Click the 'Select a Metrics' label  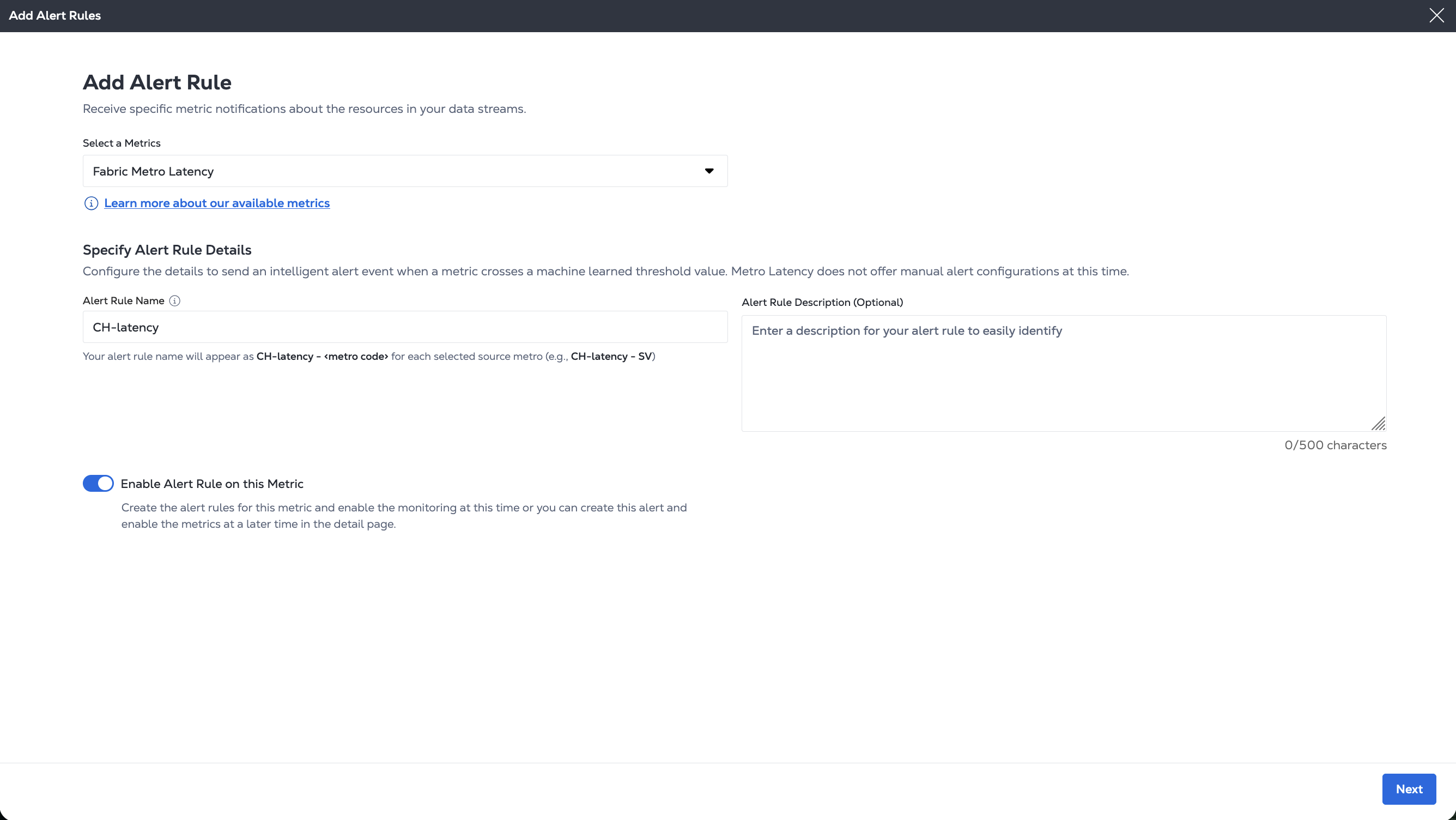pos(122,143)
